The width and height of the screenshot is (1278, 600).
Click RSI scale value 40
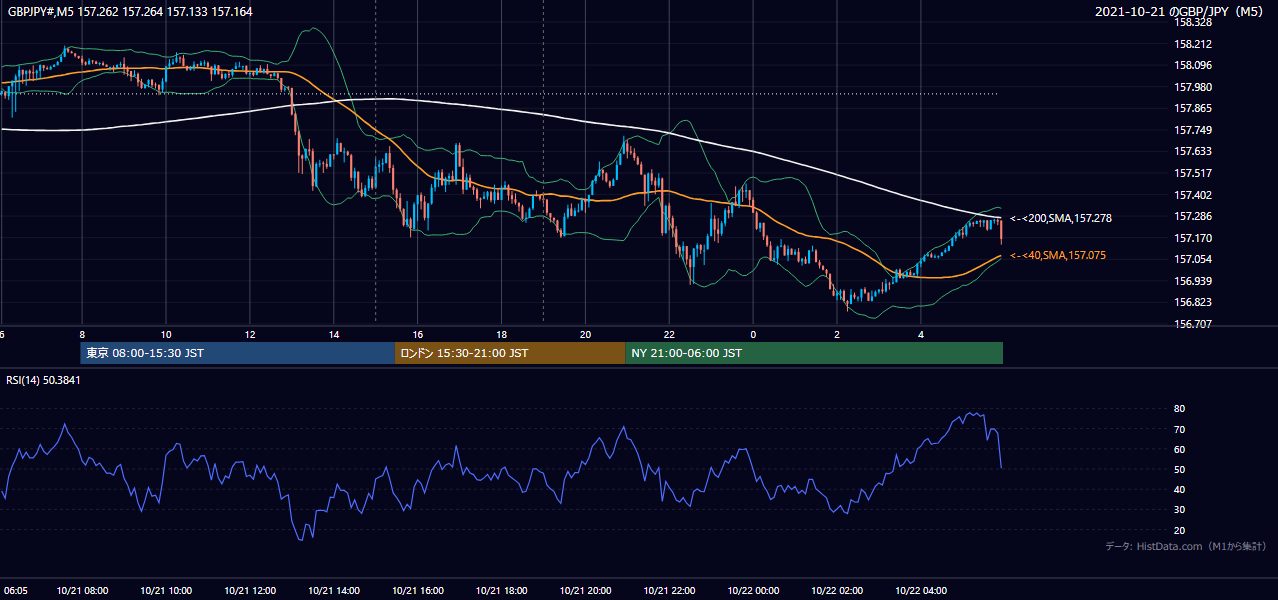pyautogui.click(x=1180, y=489)
